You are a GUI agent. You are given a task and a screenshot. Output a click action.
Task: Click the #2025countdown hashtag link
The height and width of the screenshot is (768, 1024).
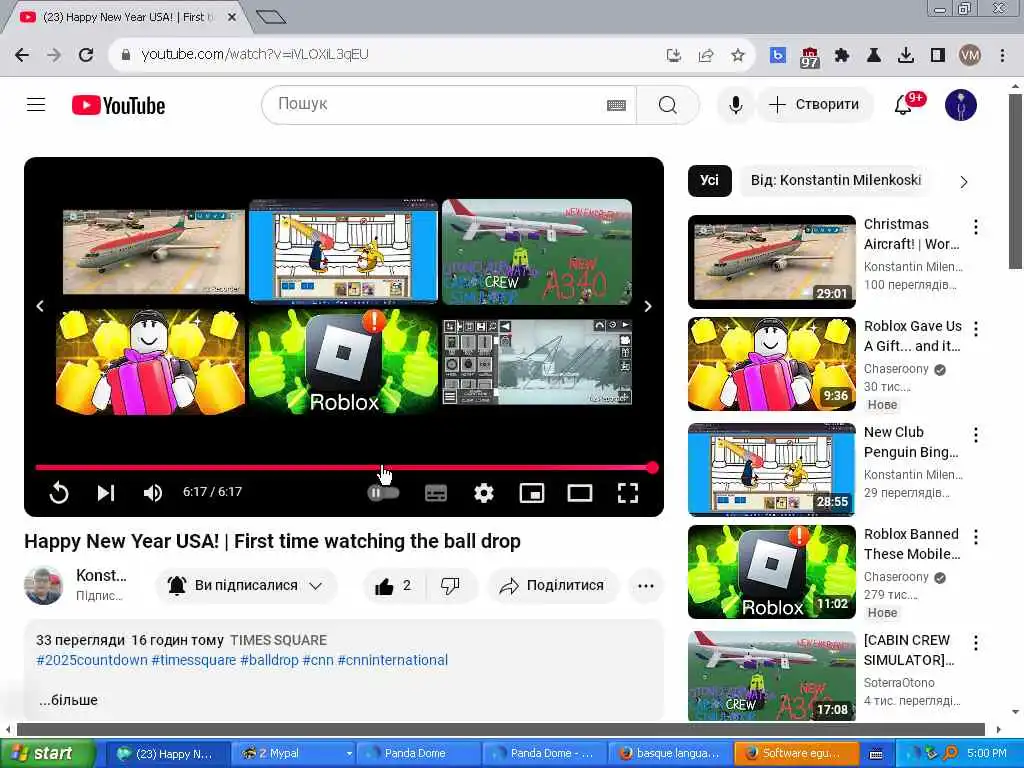(x=91, y=660)
